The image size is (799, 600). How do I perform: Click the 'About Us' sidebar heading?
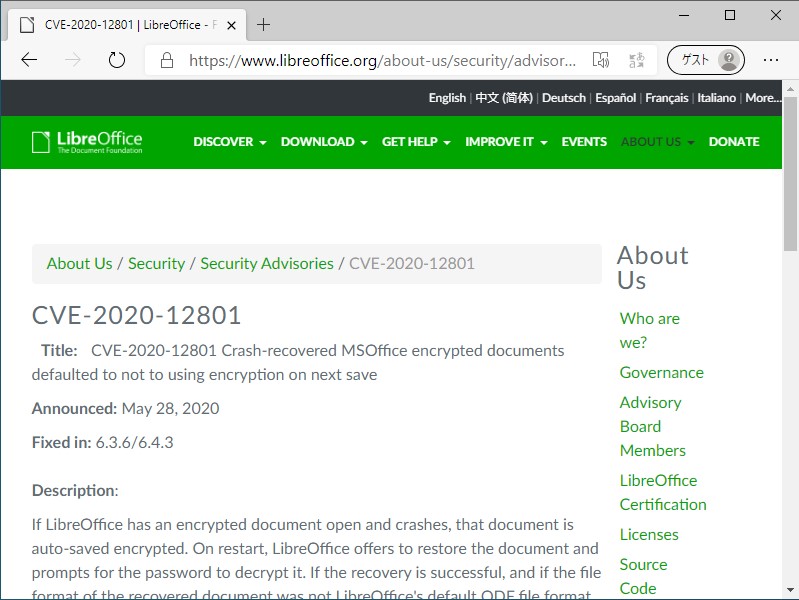click(653, 268)
